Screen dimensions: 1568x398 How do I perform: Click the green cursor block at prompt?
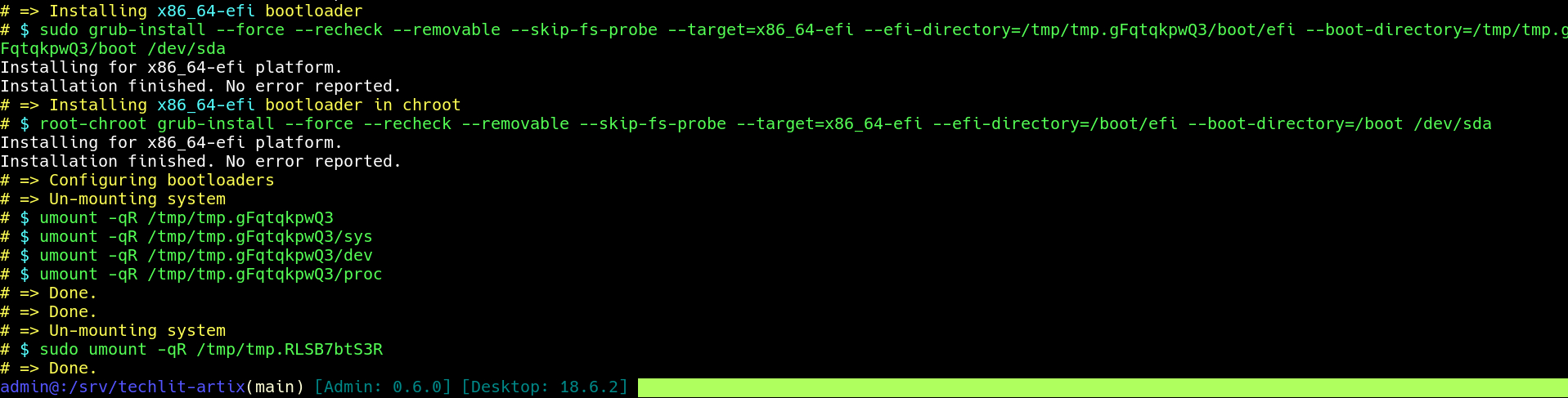coord(1103,387)
